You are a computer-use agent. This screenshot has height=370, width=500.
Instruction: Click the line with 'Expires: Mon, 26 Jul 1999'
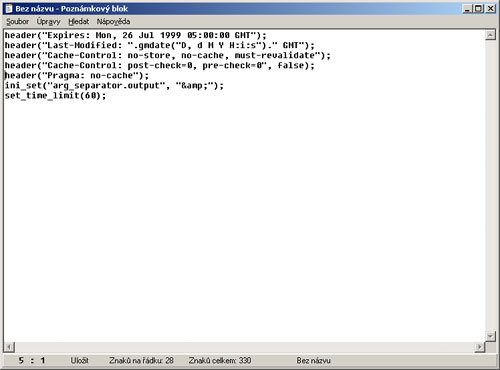click(136, 35)
